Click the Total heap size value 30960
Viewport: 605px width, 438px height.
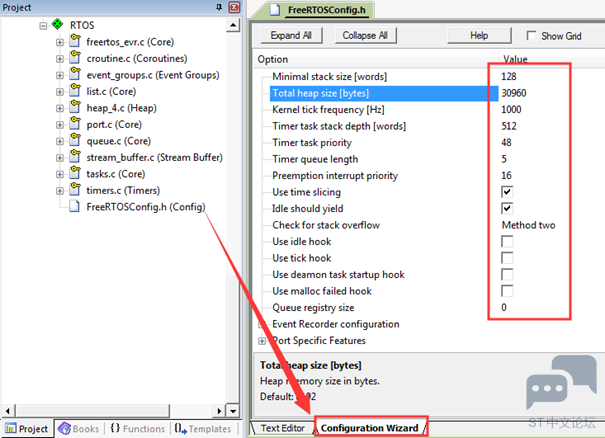tap(514, 93)
